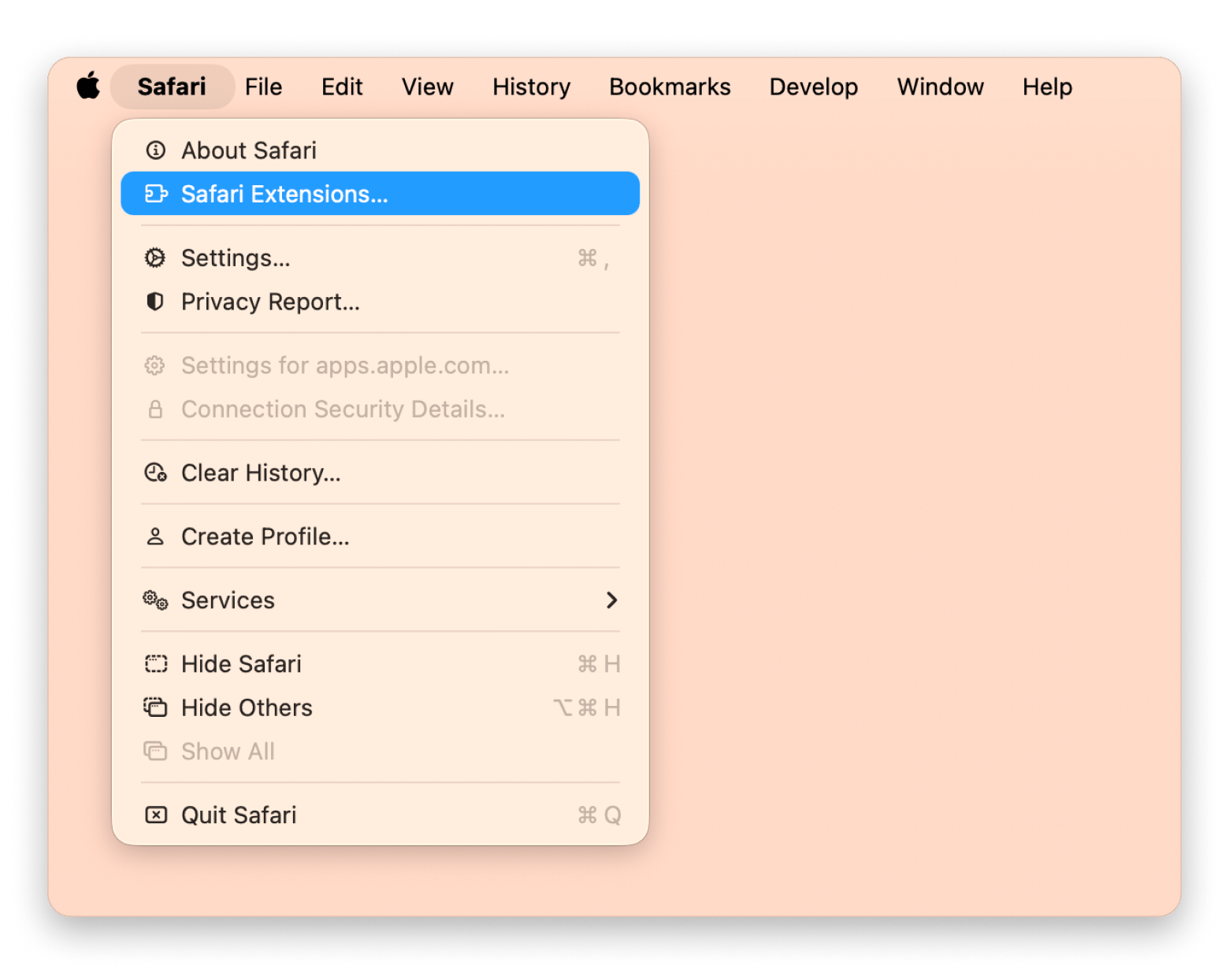Screen dimensions: 1229x980
Task: Open the Safari menu in menu bar
Action: (x=172, y=87)
